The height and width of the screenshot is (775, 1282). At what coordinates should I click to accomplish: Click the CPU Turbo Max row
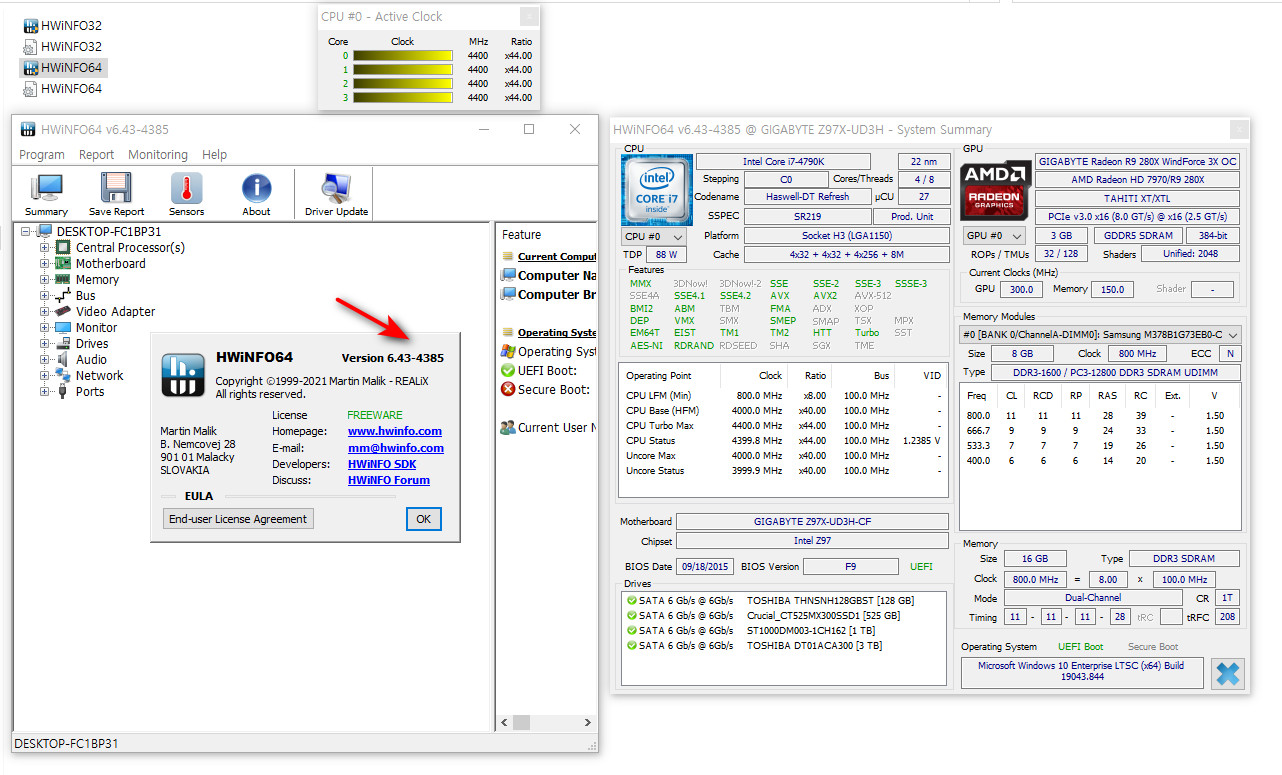pyautogui.click(x=784, y=426)
